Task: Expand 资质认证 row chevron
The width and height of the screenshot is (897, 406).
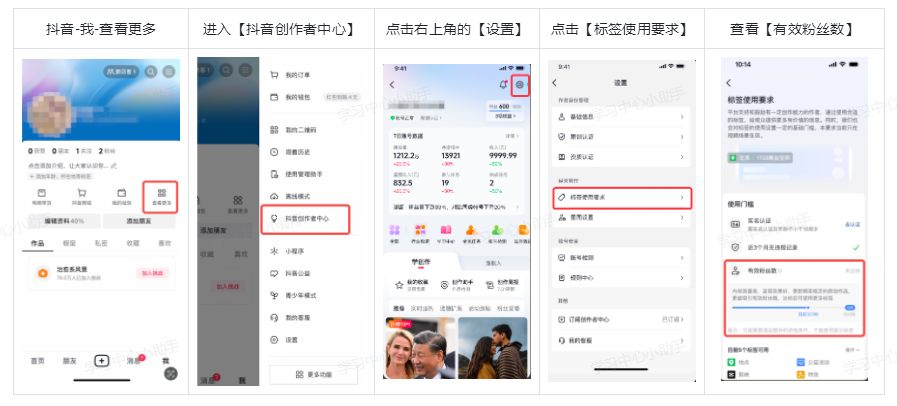Action: click(682, 157)
